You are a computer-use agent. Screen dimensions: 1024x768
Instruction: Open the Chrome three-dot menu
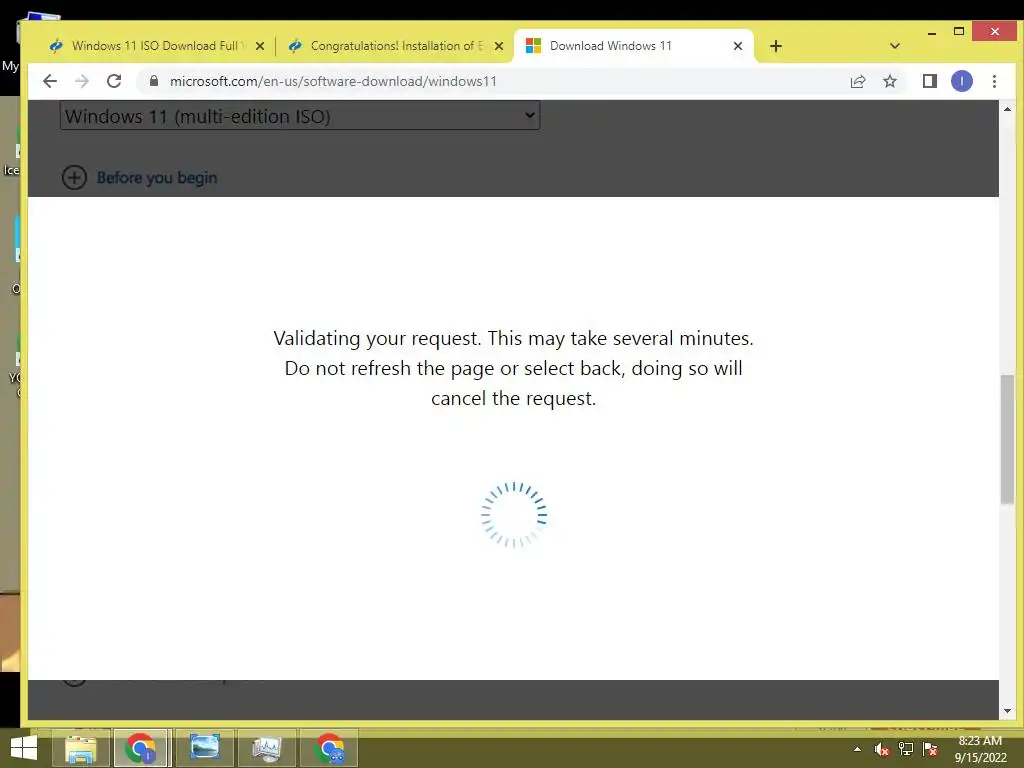point(994,81)
